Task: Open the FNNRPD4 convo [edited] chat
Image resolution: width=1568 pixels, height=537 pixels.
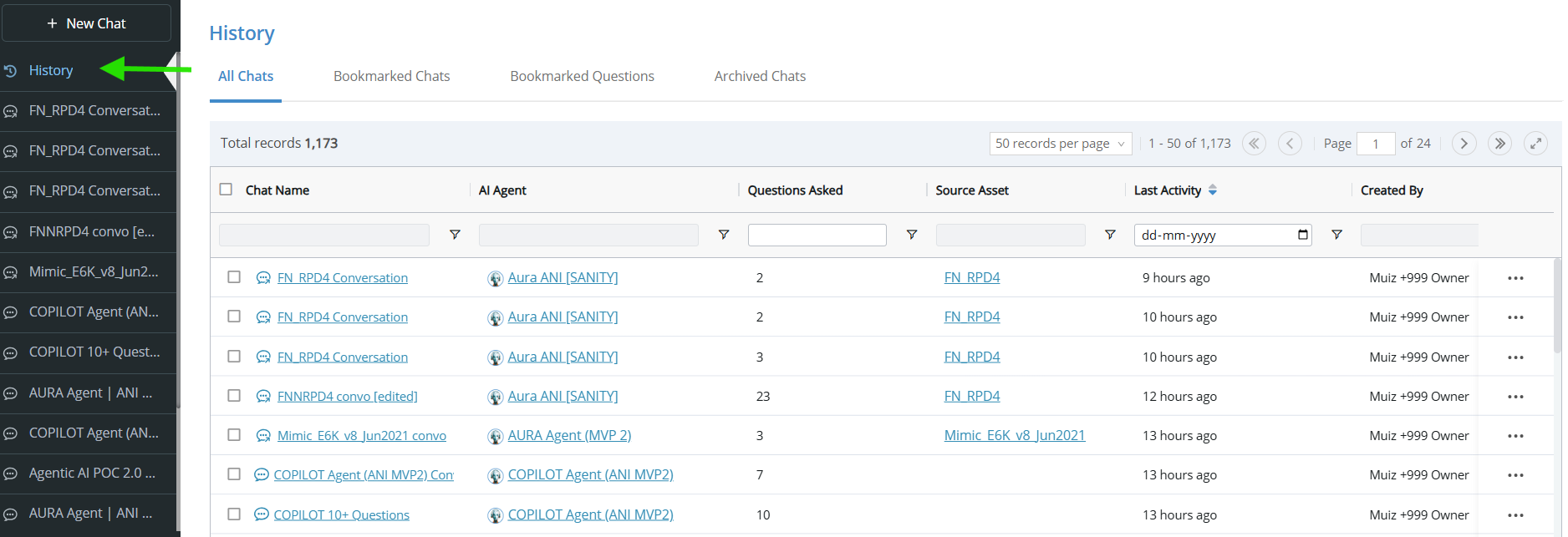Action: pos(348,397)
